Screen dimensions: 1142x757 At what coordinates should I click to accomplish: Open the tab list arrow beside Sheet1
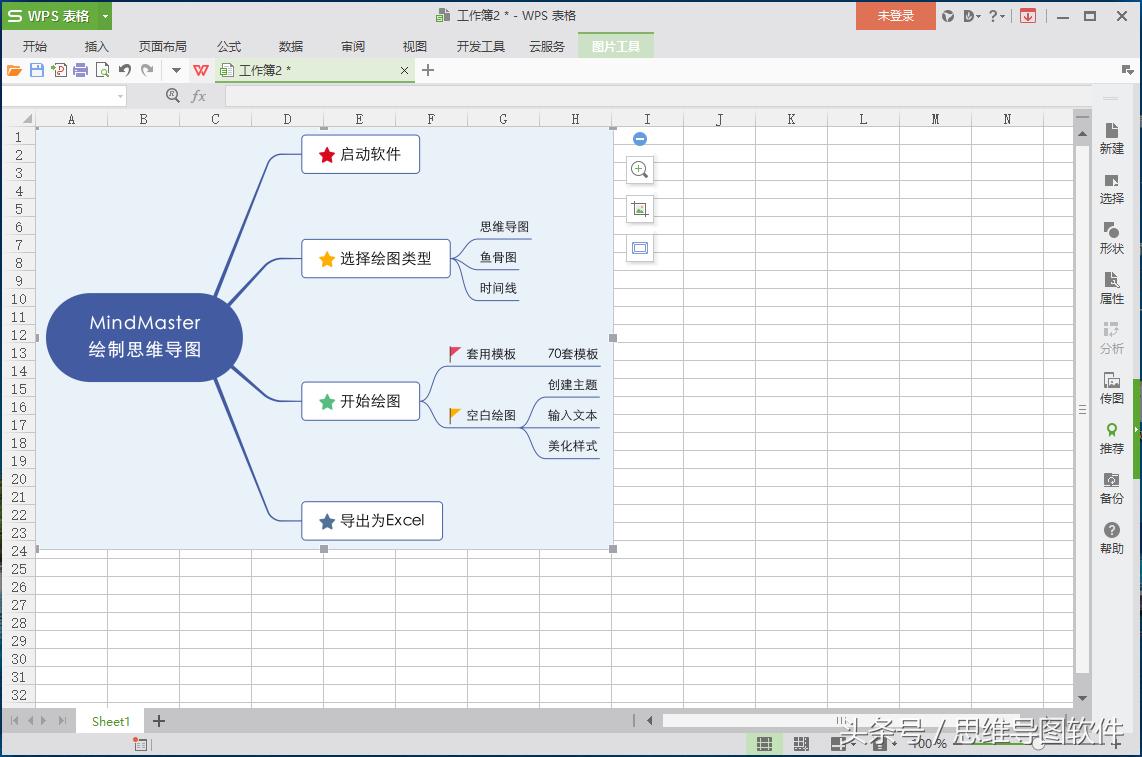pos(62,721)
